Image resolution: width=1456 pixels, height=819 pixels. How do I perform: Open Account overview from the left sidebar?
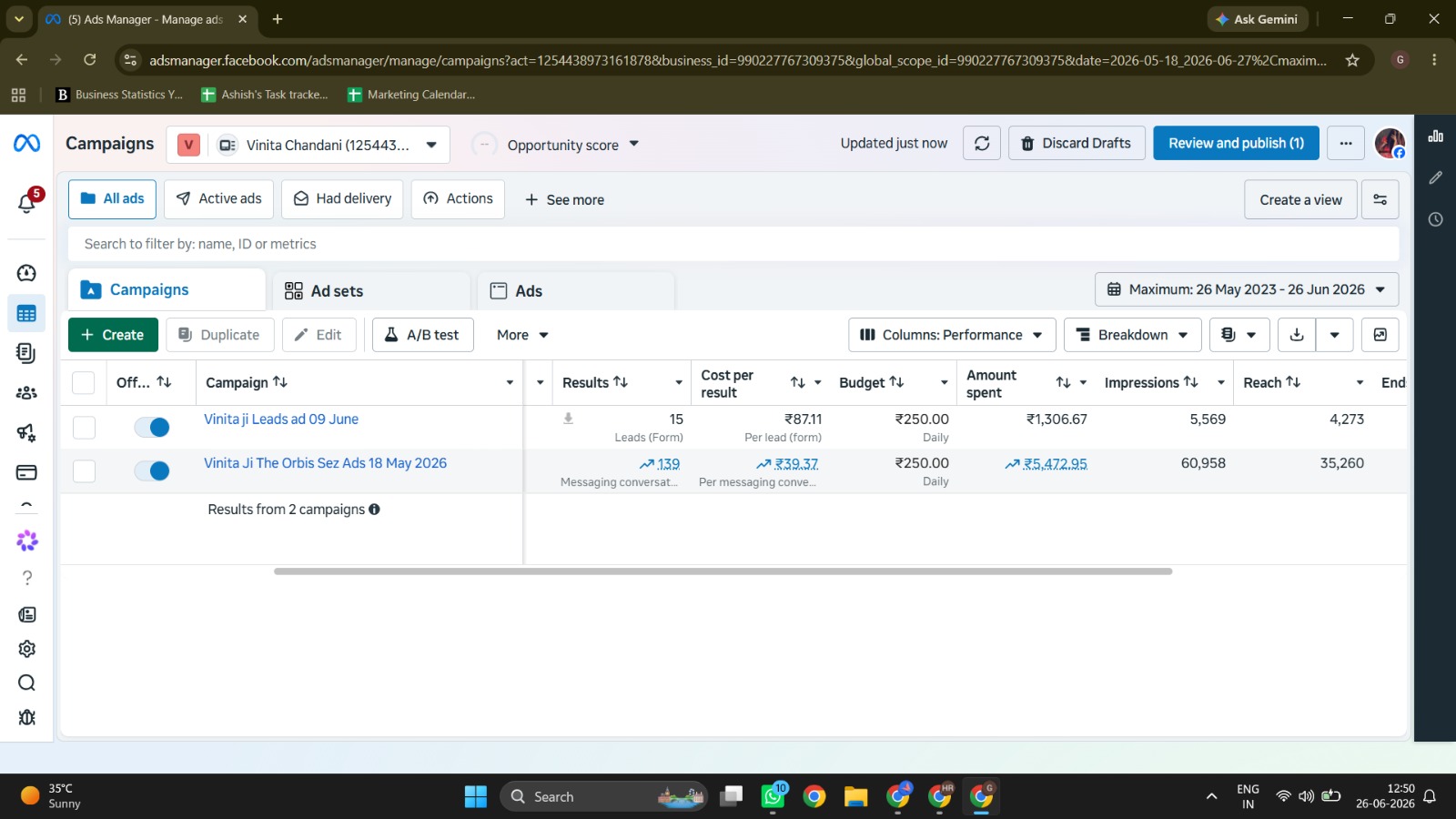[x=26, y=273]
